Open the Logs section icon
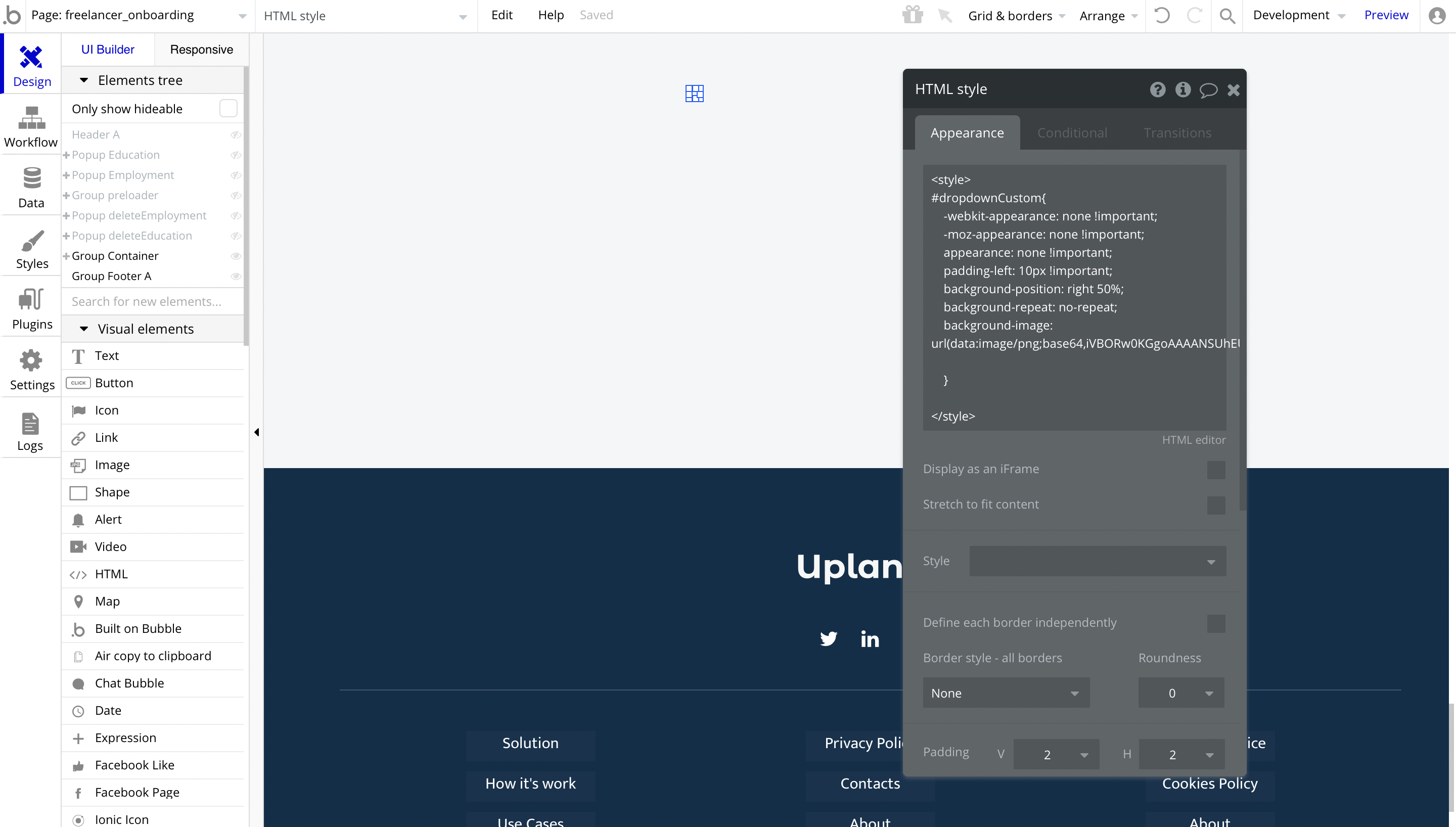Image resolution: width=1456 pixels, height=827 pixels. (30, 423)
